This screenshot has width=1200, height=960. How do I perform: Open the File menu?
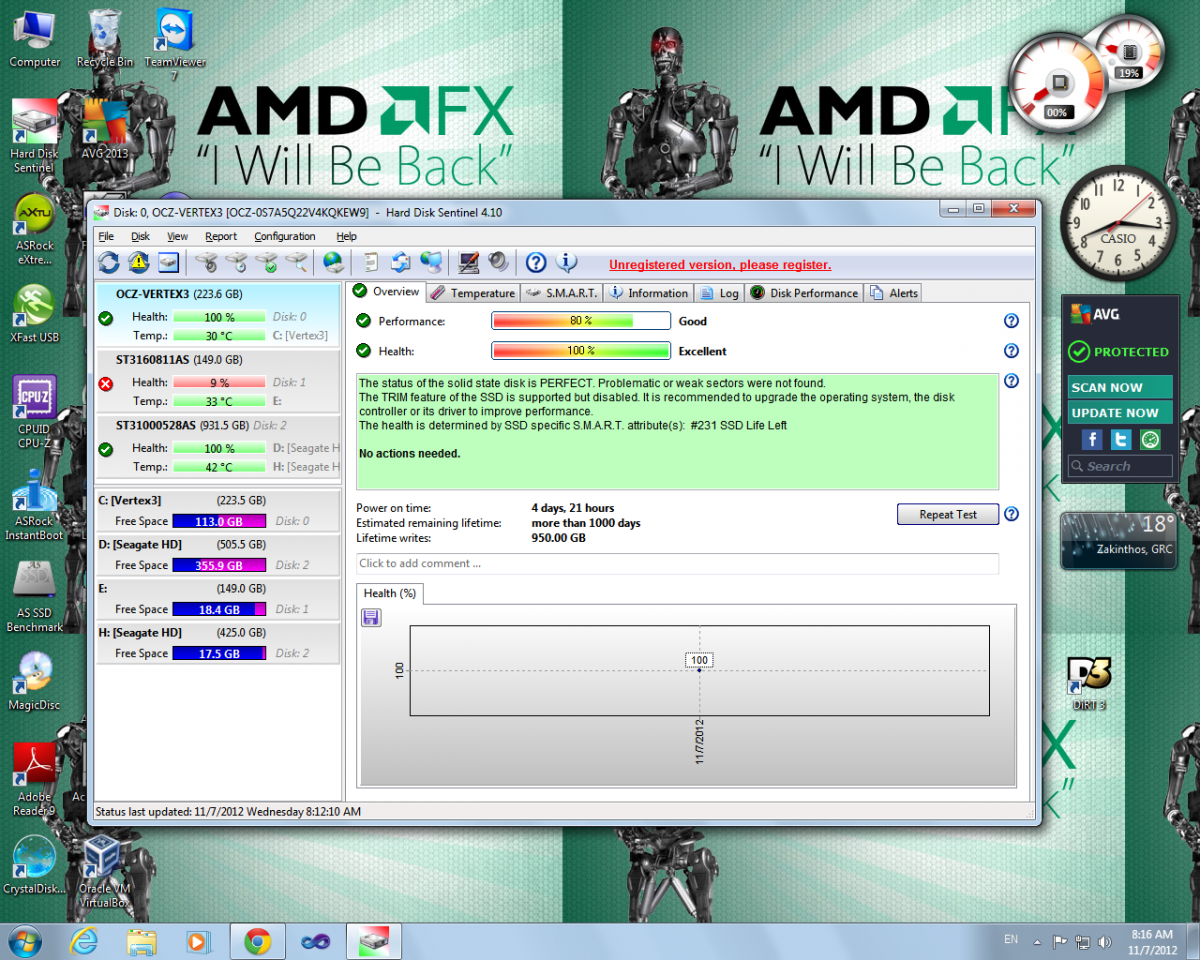point(106,237)
